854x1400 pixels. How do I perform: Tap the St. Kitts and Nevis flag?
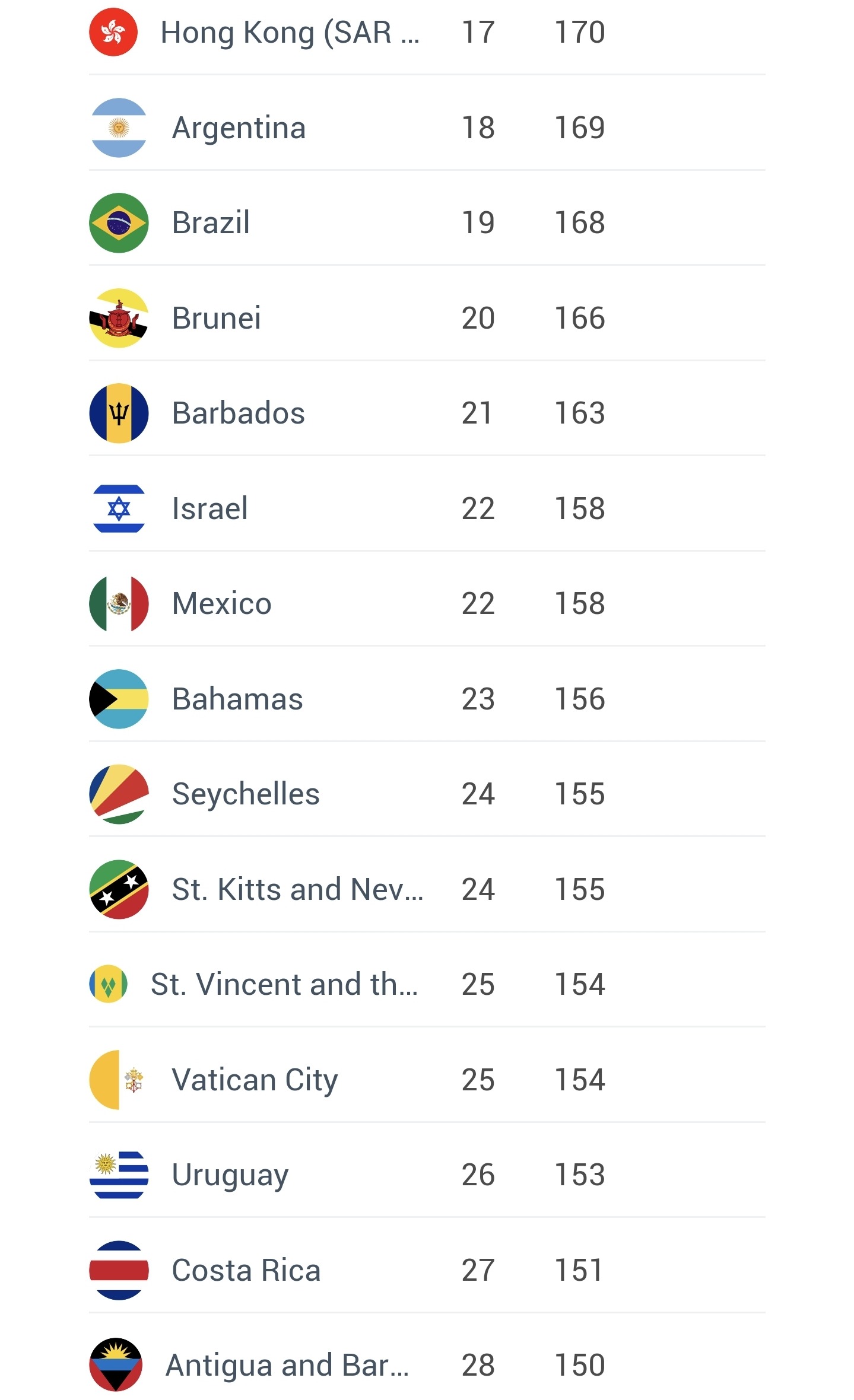119,889
